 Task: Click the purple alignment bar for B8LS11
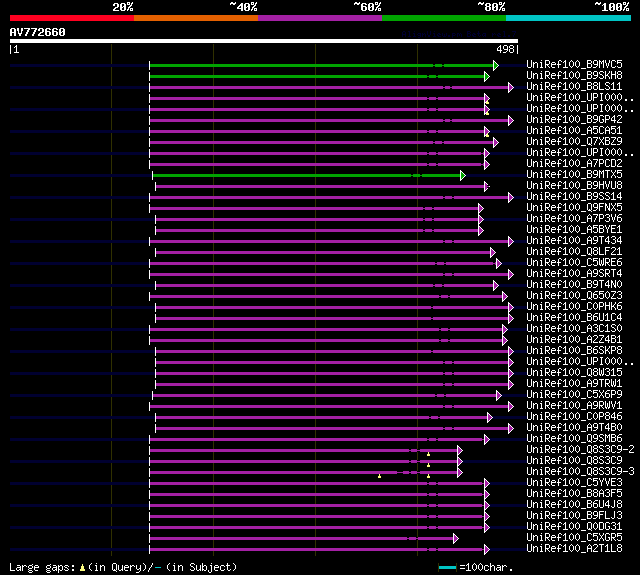click(331, 87)
